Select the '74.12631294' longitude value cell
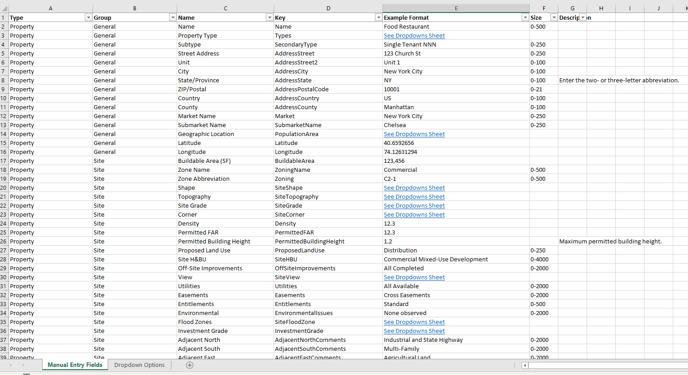Image resolution: width=688 pixels, height=375 pixels. tap(456, 152)
